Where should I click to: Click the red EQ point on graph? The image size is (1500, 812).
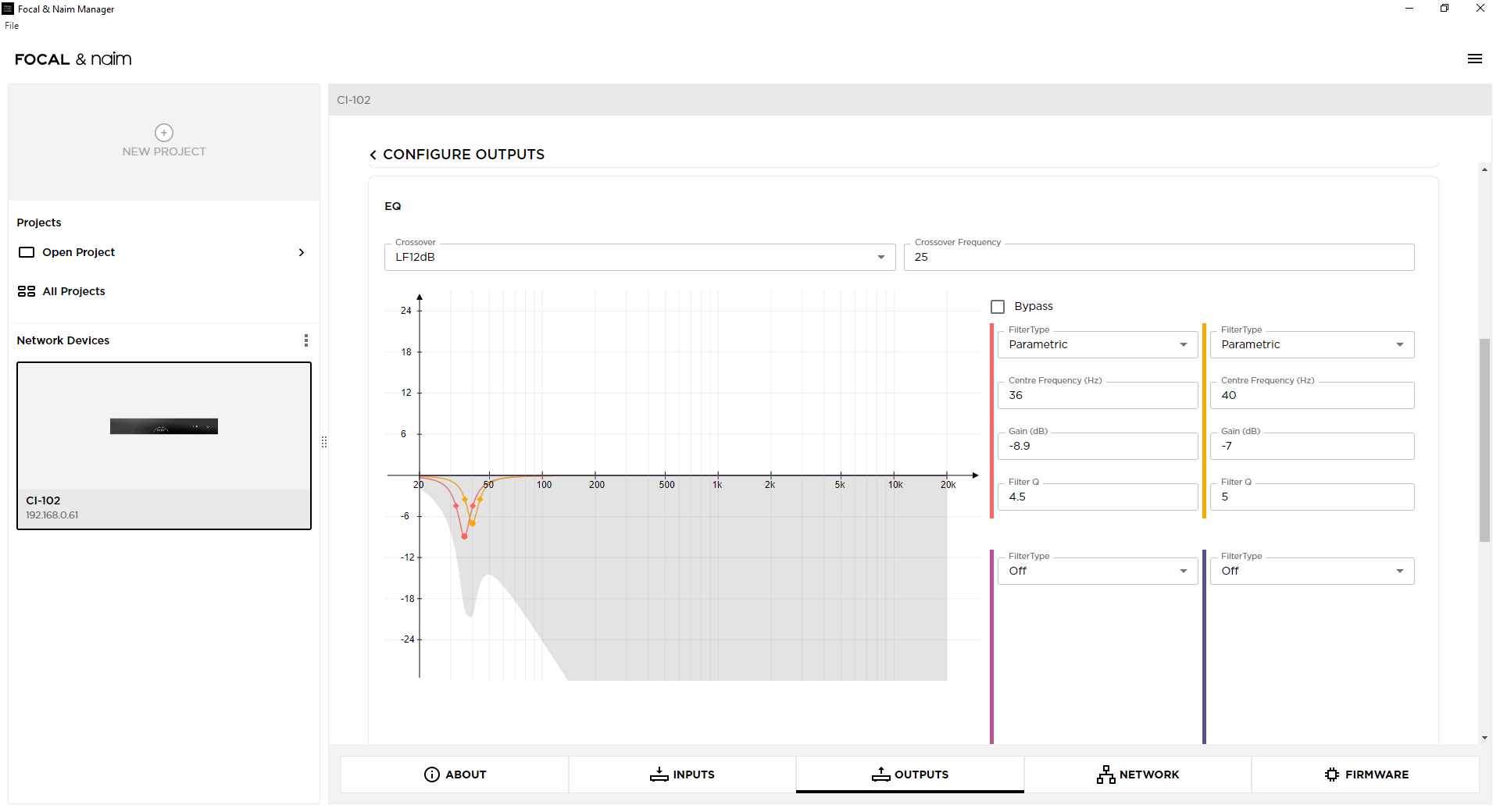pos(464,536)
